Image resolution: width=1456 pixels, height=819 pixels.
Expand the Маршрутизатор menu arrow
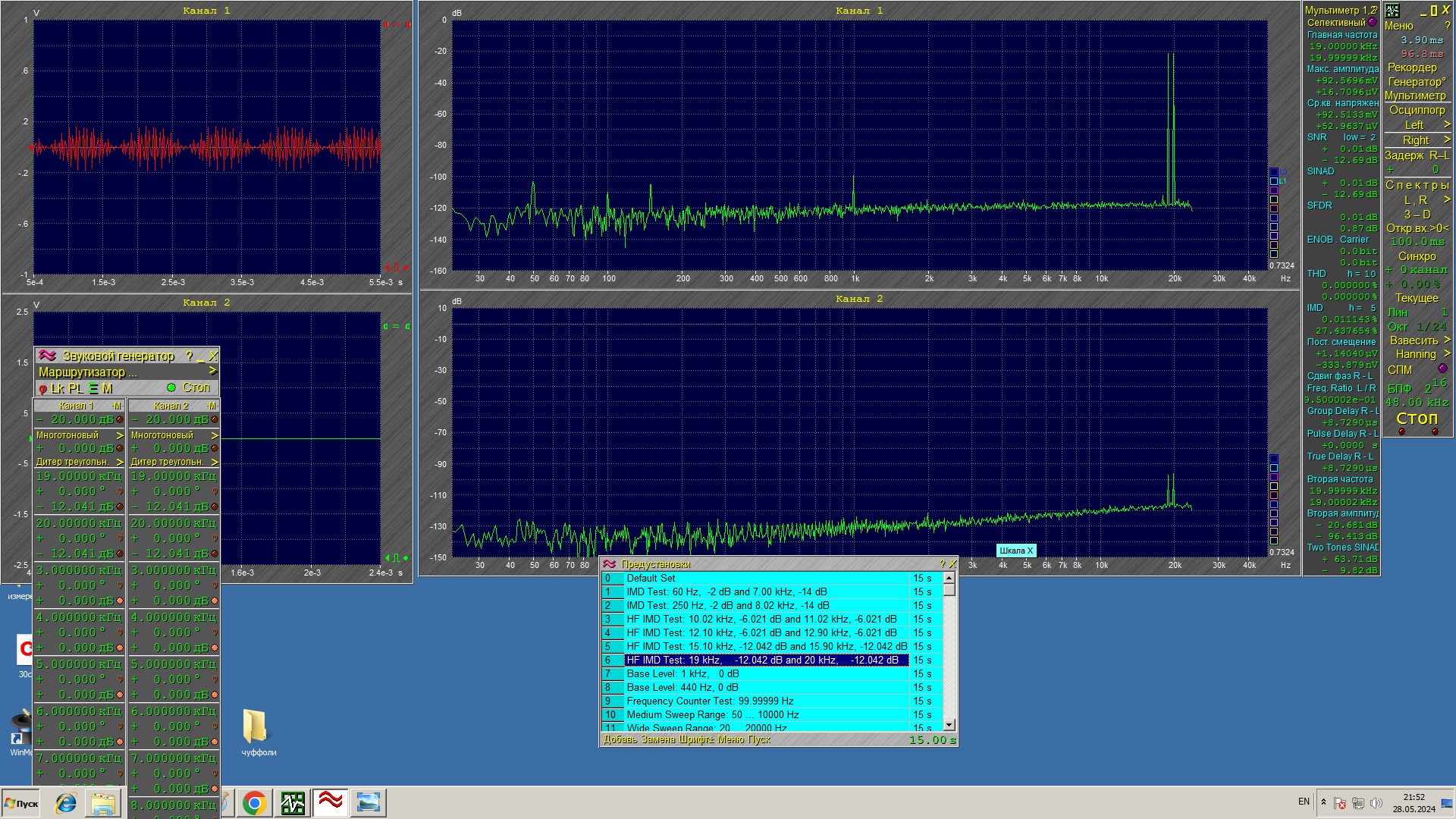212,372
